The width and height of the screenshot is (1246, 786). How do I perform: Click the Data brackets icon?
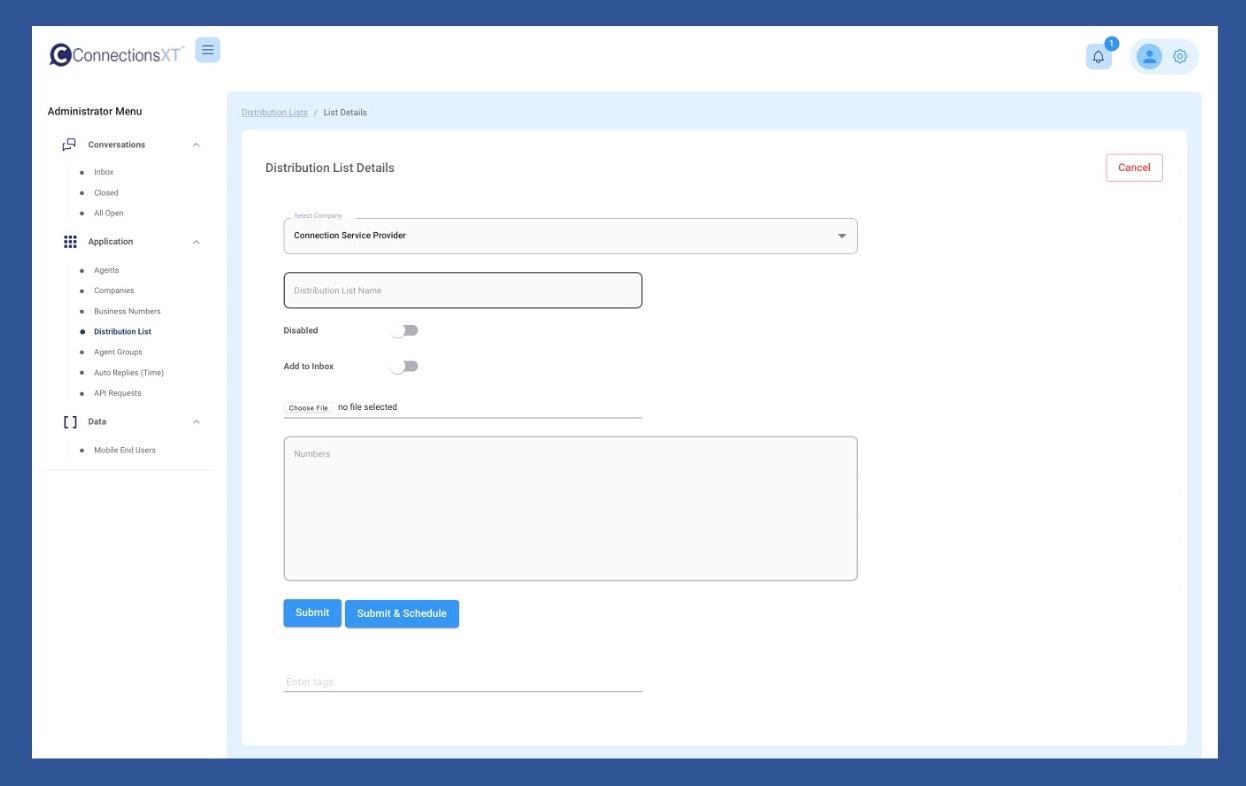pos(70,422)
